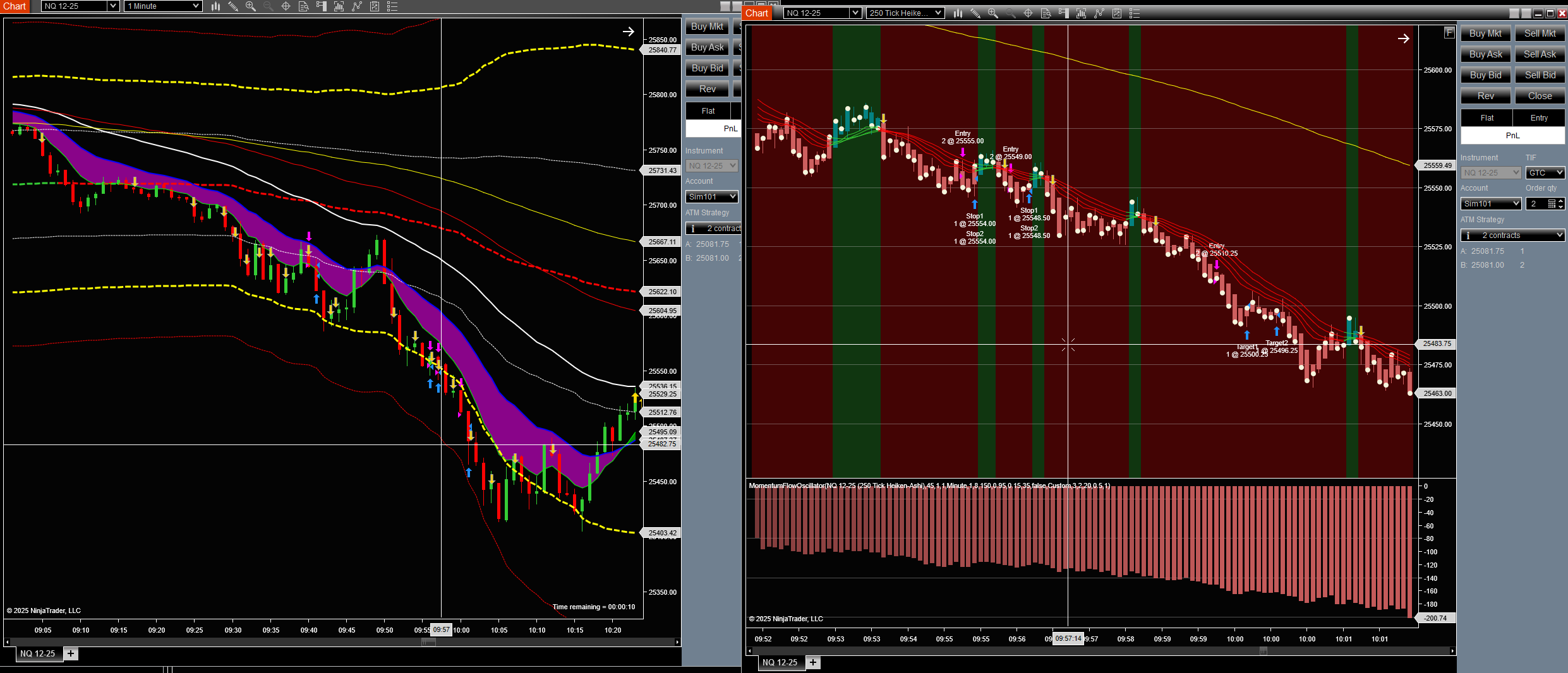The image size is (1568, 673).
Task: Toggle Chart Trader panel icon on right chart
Action: (1063, 13)
